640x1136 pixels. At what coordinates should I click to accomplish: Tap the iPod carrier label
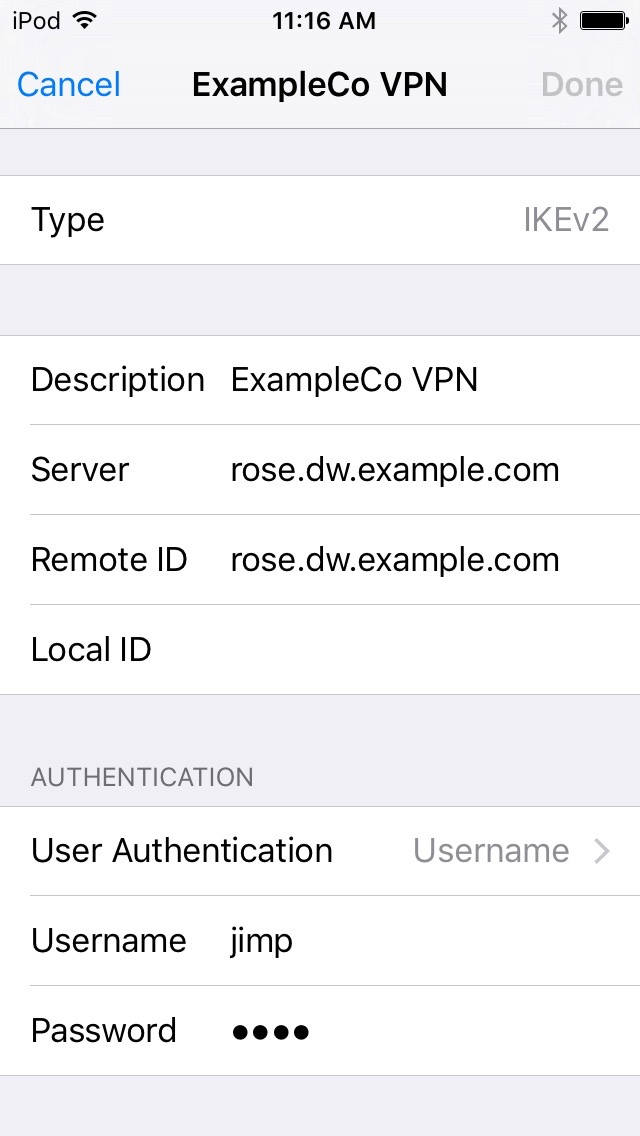coord(36,21)
